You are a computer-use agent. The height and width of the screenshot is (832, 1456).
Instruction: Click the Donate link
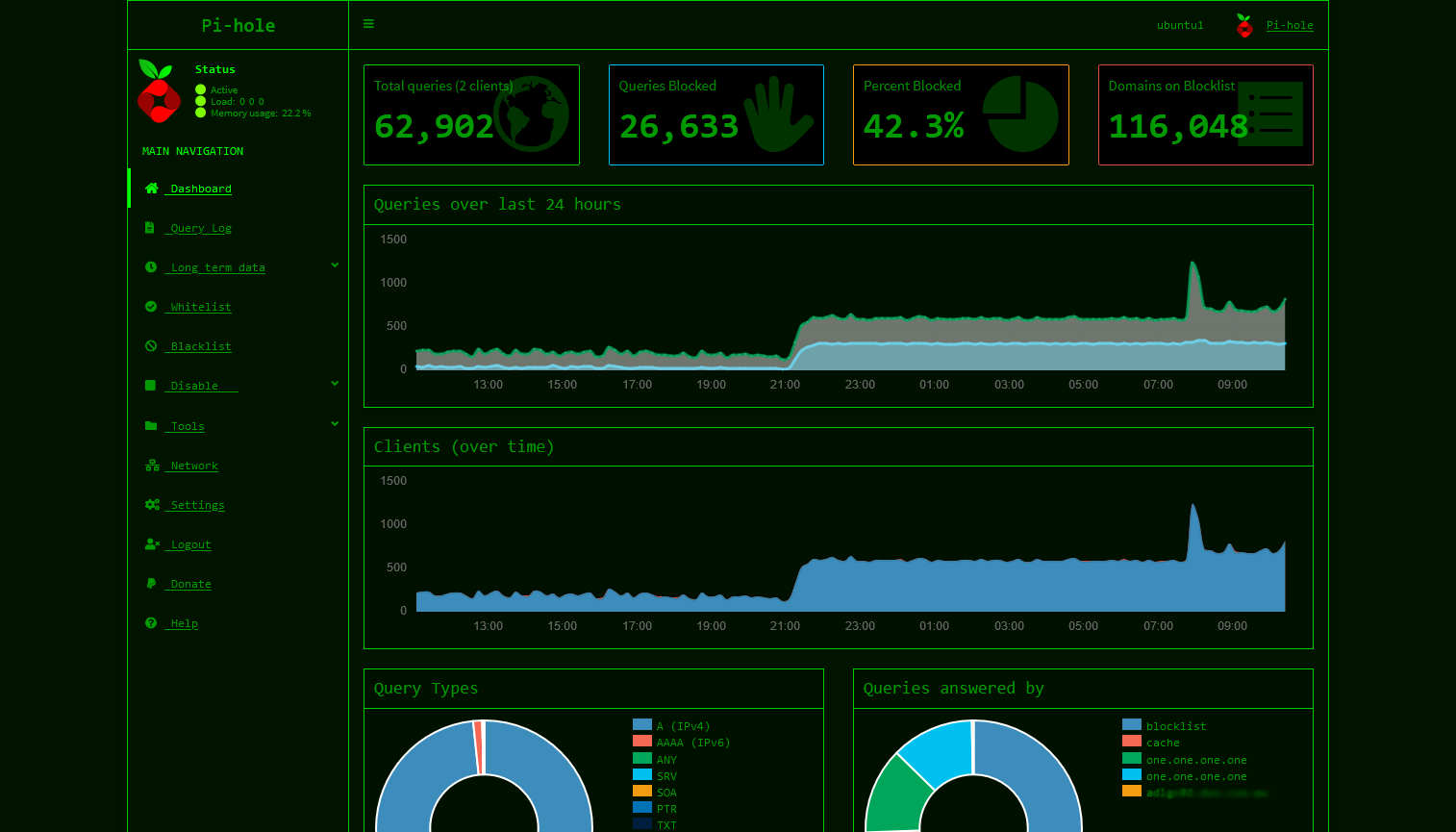(189, 584)
